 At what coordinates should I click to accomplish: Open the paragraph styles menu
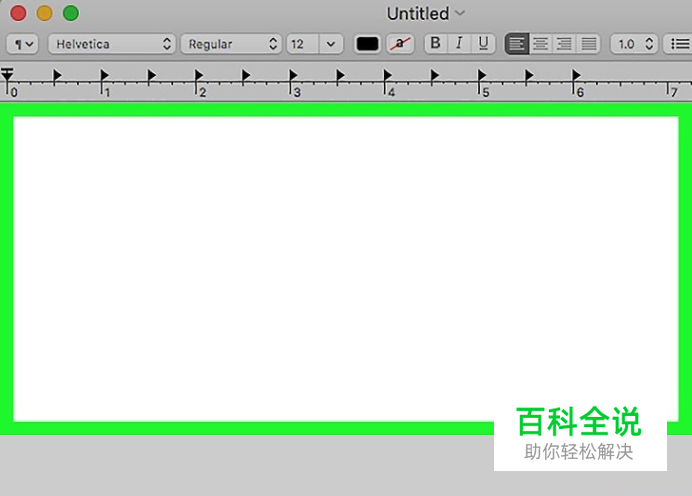point(23,44)
